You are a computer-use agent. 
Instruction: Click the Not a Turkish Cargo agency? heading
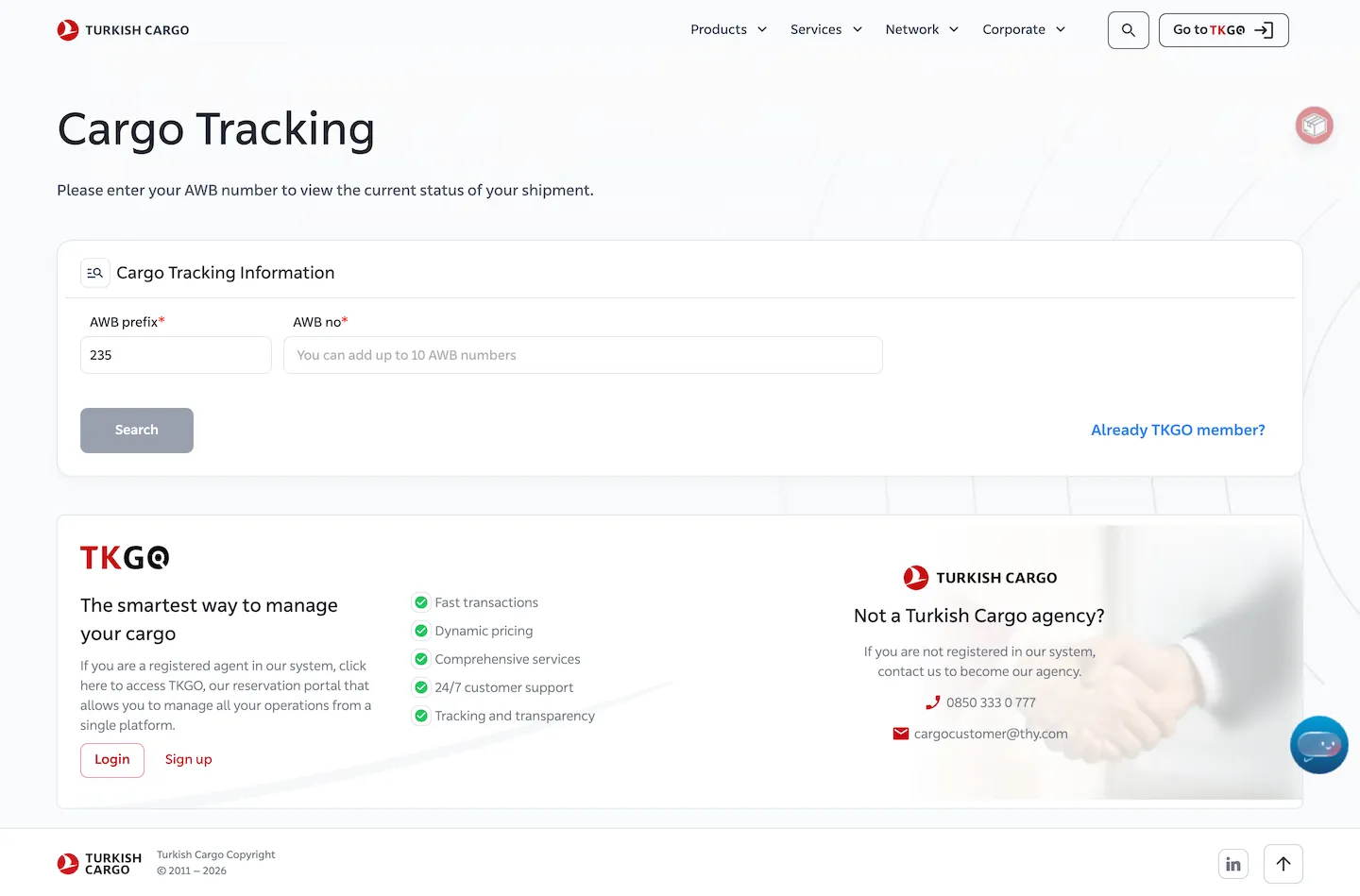pyautogui.click(x=979, y=616)
